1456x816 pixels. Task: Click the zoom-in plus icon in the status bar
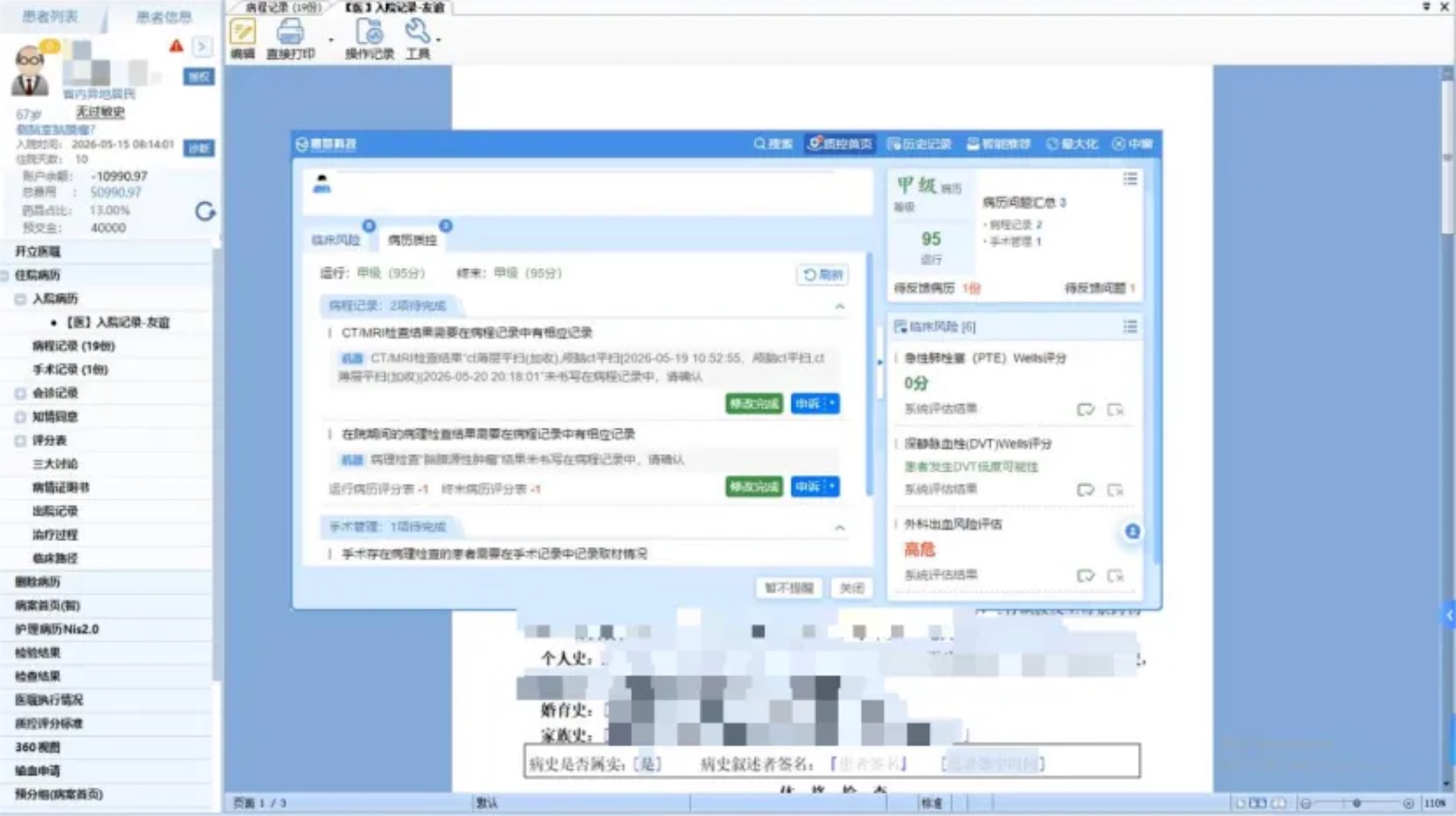[x=1408, y=803]
